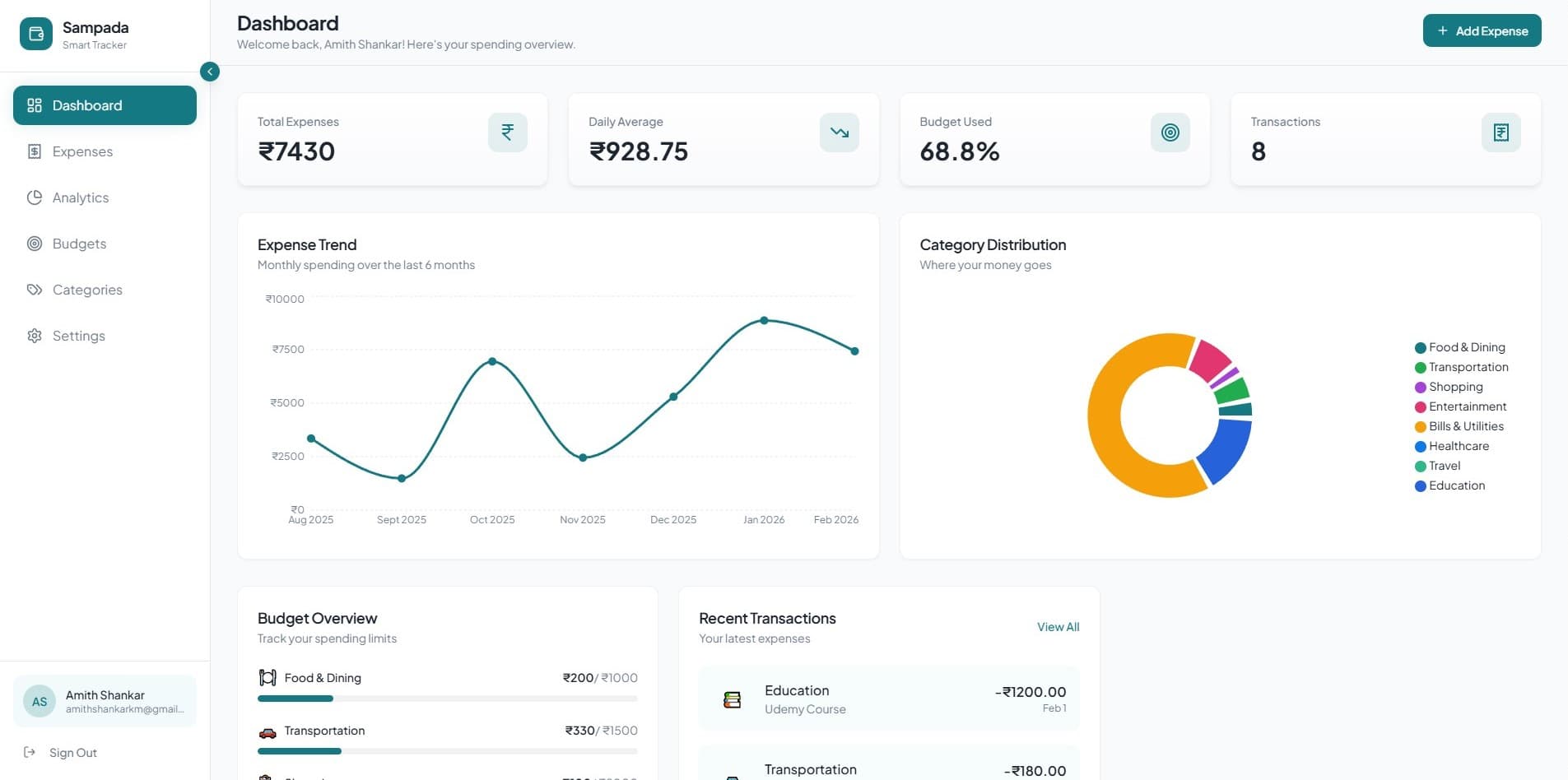Screen dimensions: 1568x780
Task: Click the trend arrow icon on Daily Average card
Action: [x=839, y=132]
